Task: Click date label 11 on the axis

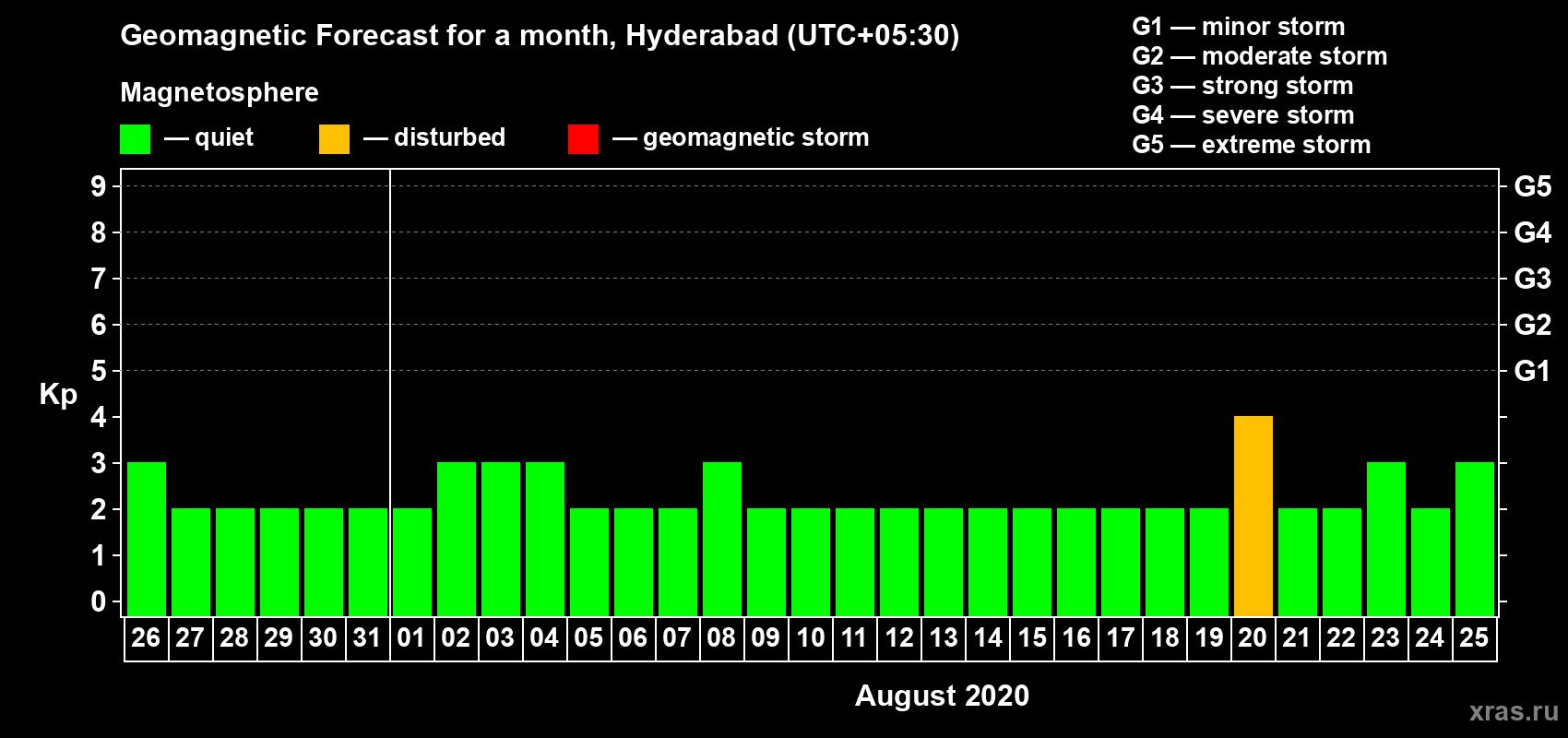Action: [854, 637]
